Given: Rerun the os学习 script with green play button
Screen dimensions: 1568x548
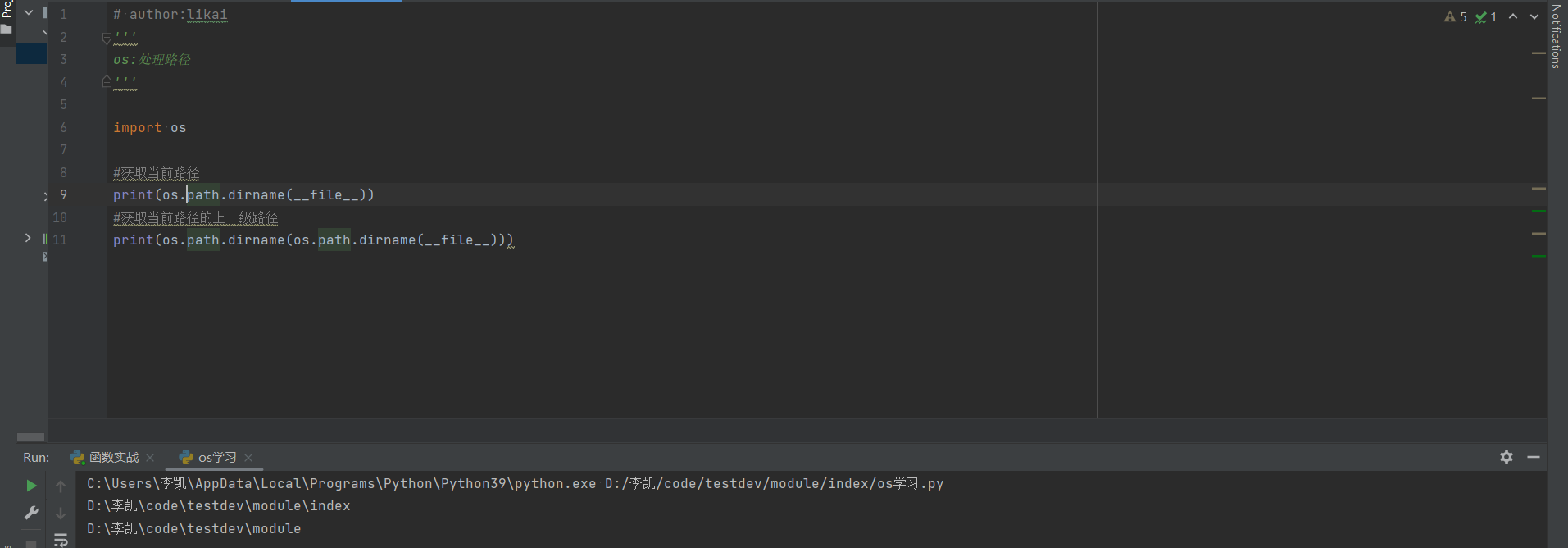Looking at the screenshot, I should tap(31, 486).
